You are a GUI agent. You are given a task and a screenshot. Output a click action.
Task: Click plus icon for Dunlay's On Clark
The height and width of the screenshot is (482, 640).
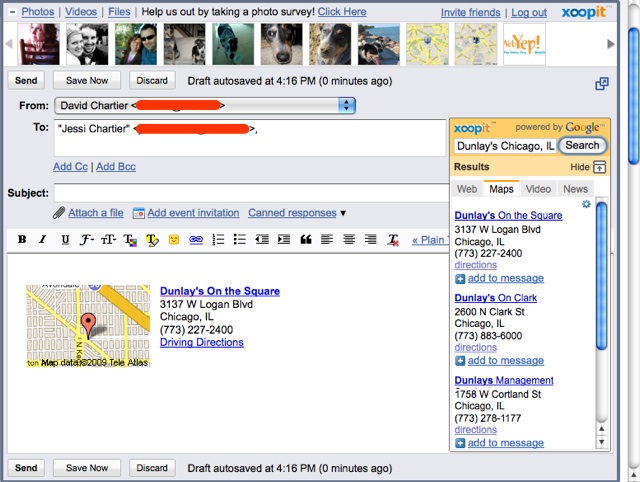(x=460, y=361)
